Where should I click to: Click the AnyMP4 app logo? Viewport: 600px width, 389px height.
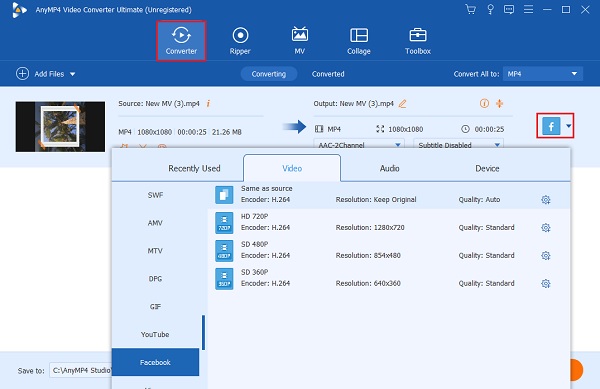coord(19,10)
